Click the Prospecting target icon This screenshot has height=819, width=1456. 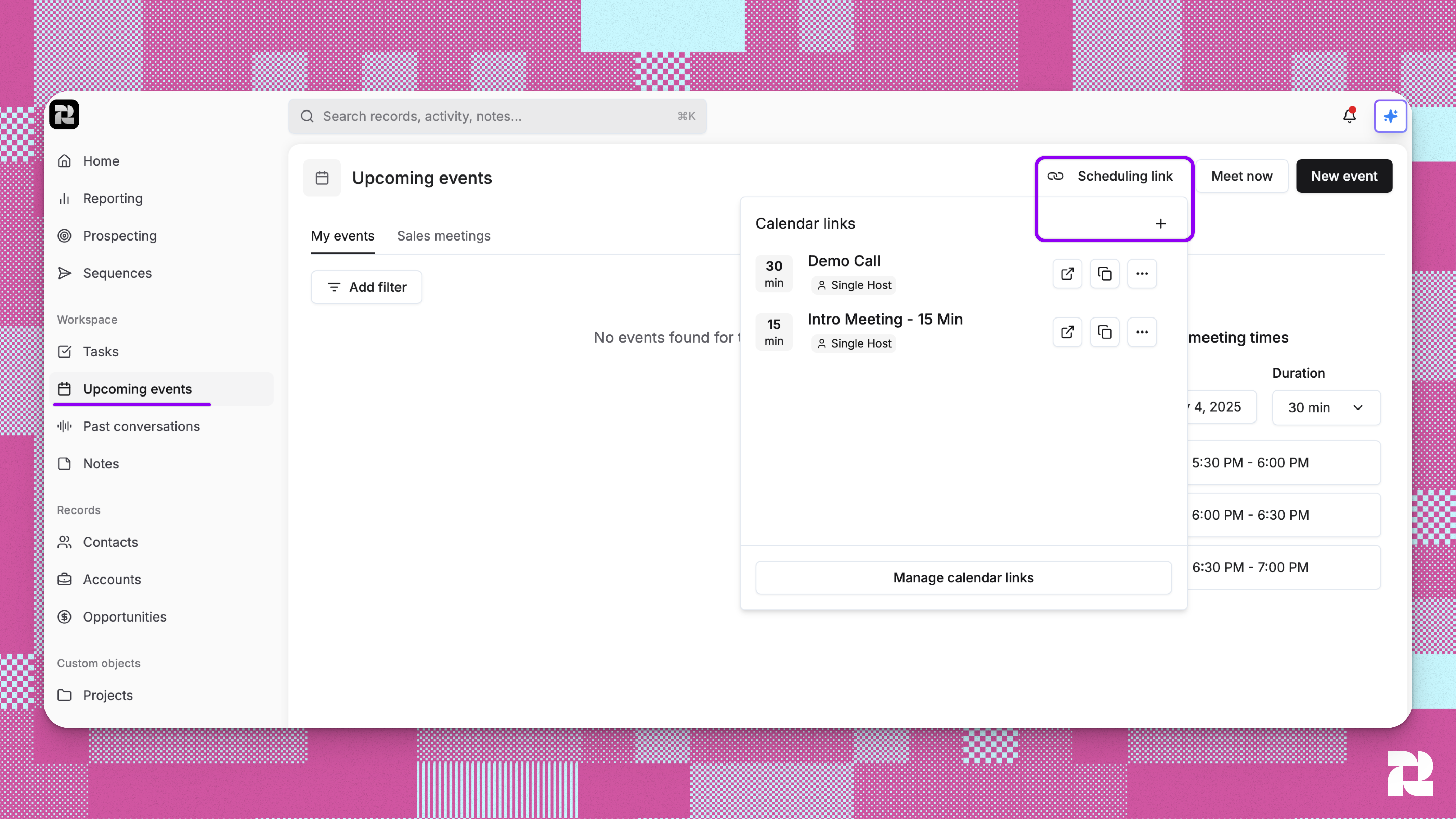pos(64,236)
